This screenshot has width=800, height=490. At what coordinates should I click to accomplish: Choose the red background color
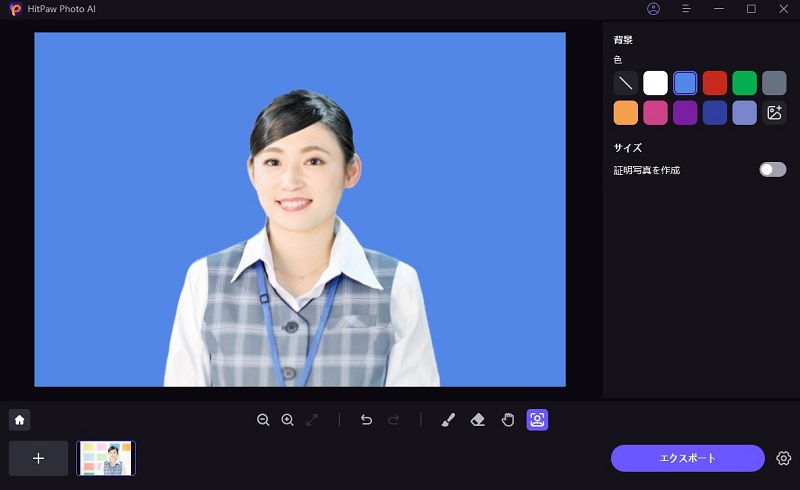(715, 83)
